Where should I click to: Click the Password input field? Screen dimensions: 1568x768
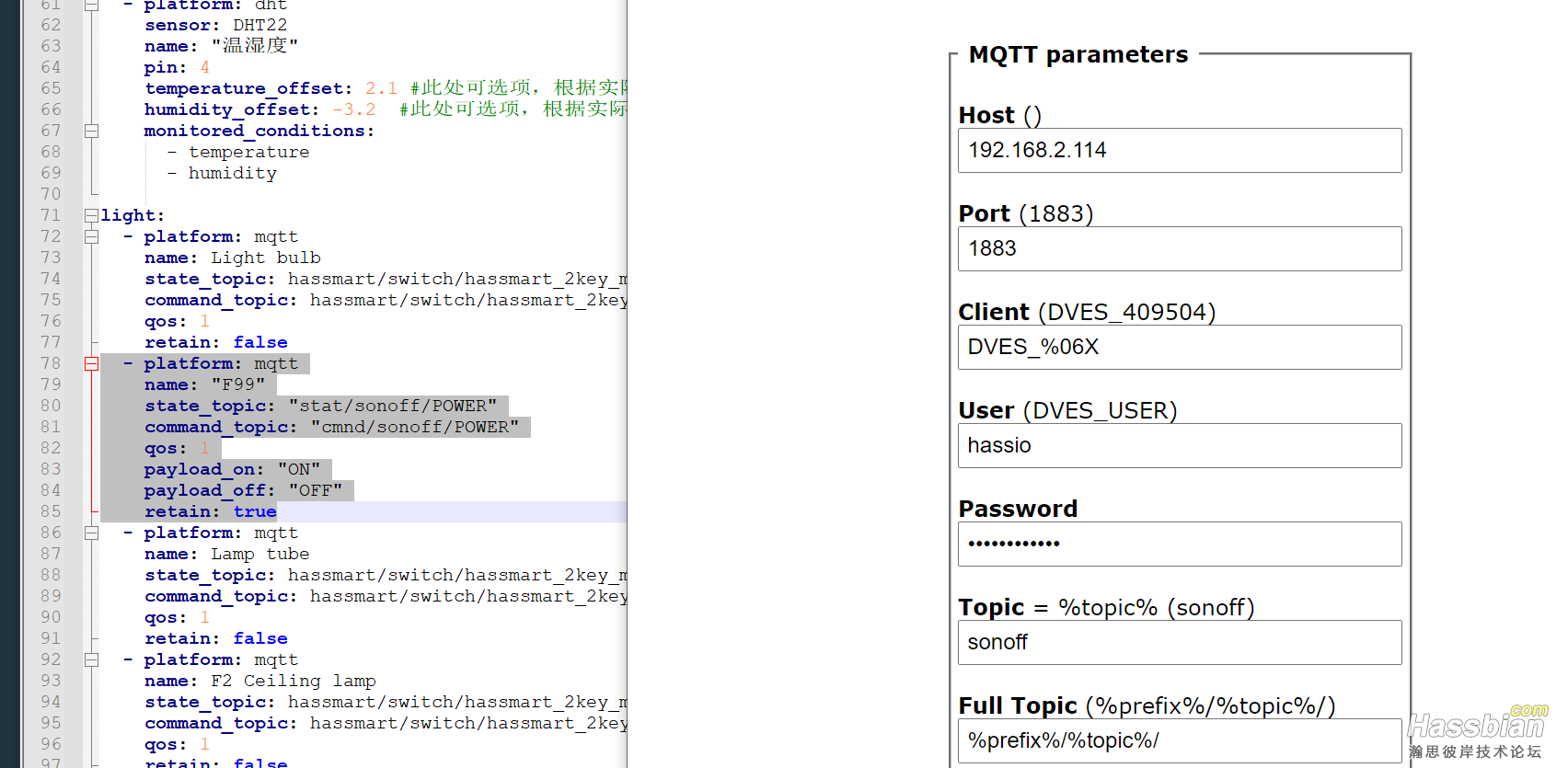[1180, 544]
